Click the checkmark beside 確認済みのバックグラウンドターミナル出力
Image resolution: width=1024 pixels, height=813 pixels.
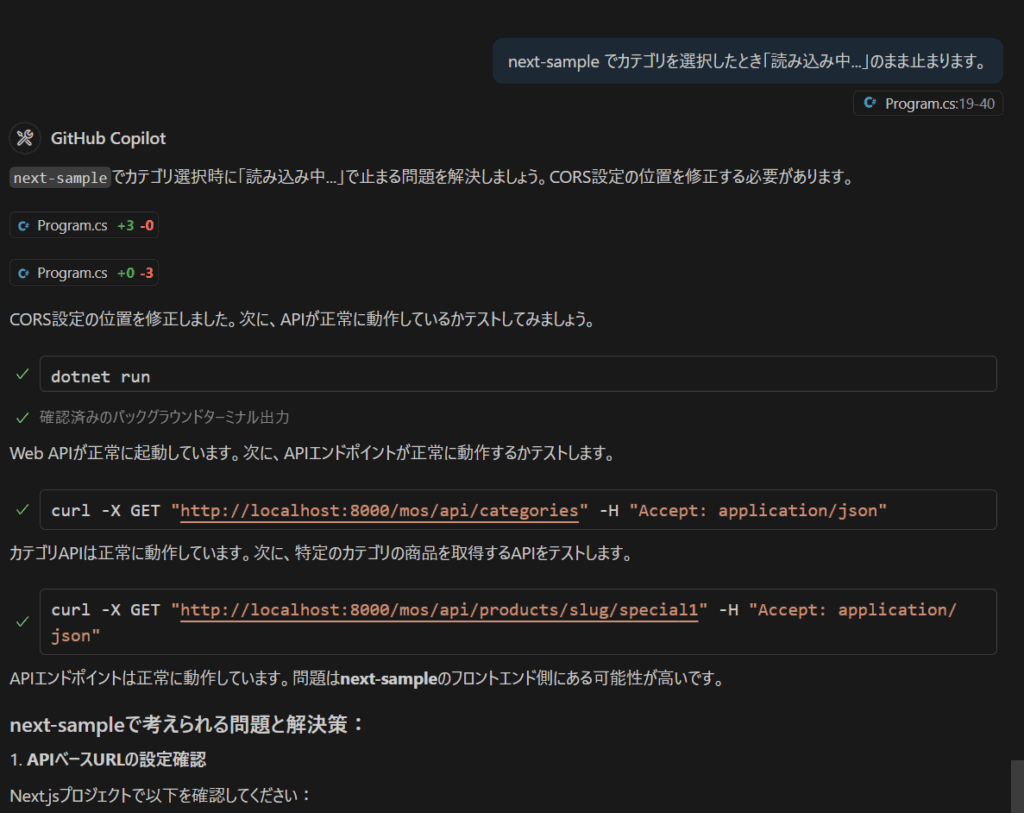22,417
